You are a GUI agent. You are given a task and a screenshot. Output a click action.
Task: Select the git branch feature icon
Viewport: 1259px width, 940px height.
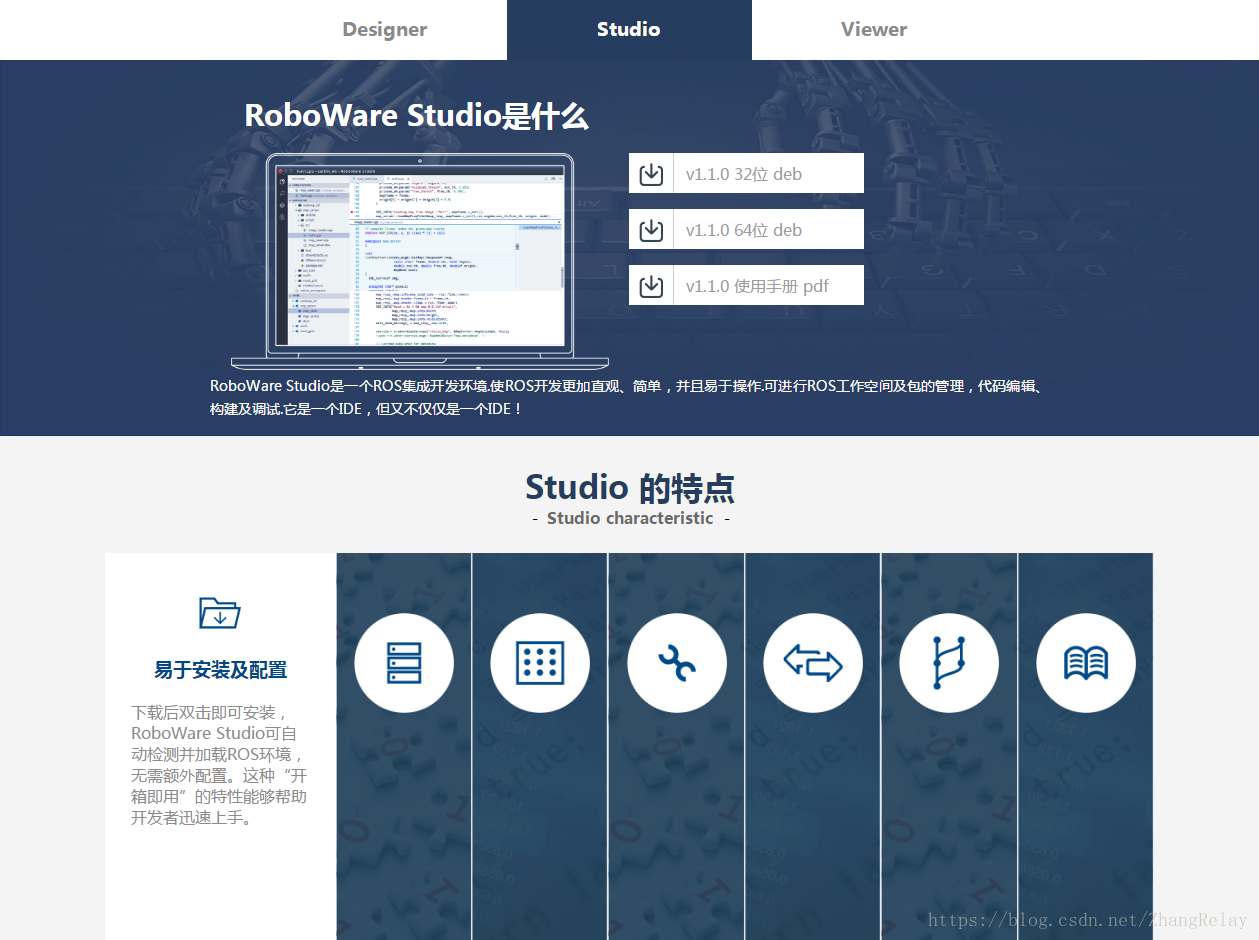(949, 663)
